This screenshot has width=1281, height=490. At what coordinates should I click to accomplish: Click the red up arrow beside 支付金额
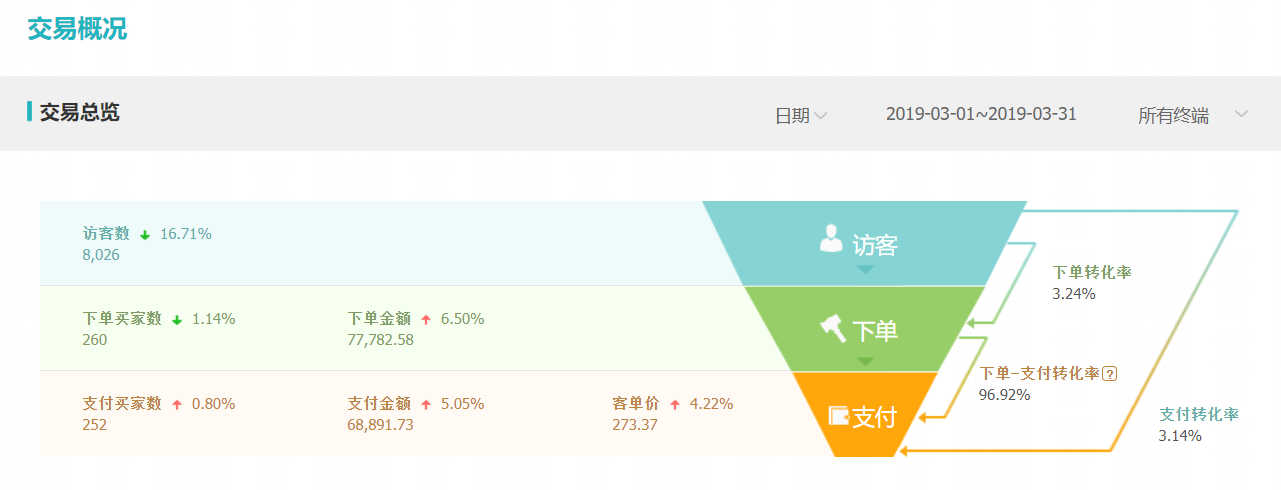tap(426, 404)
